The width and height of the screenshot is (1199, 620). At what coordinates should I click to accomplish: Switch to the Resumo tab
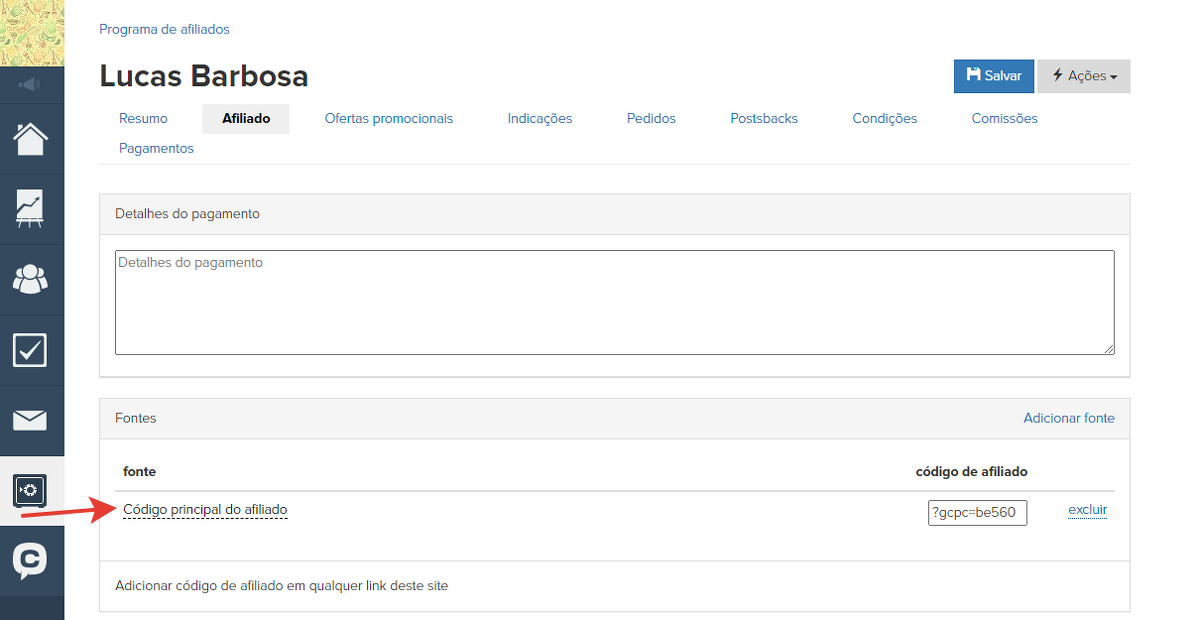point(143,118)
